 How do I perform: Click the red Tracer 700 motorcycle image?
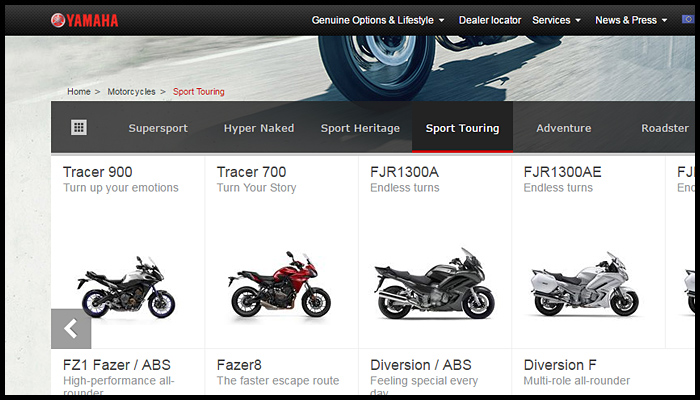pyautogui.click(x=279, y=284)
